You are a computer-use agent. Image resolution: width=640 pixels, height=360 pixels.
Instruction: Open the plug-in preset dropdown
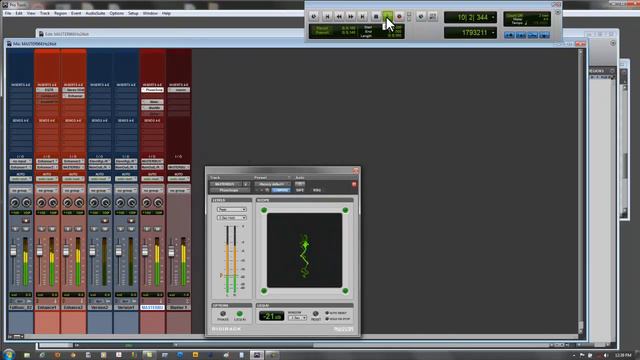tap(272, 184)
